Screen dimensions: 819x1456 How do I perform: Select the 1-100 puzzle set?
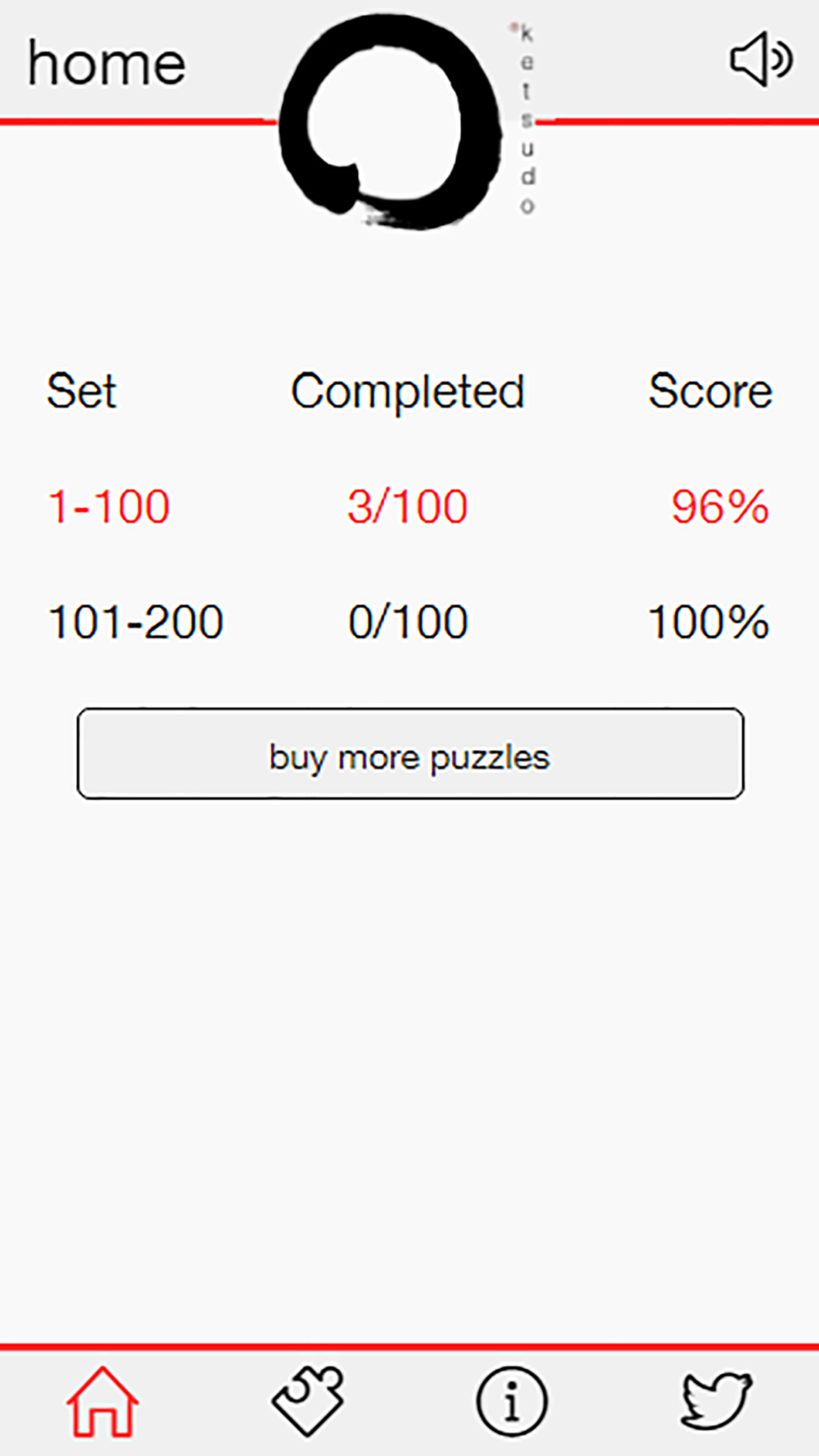click(109, 507)
